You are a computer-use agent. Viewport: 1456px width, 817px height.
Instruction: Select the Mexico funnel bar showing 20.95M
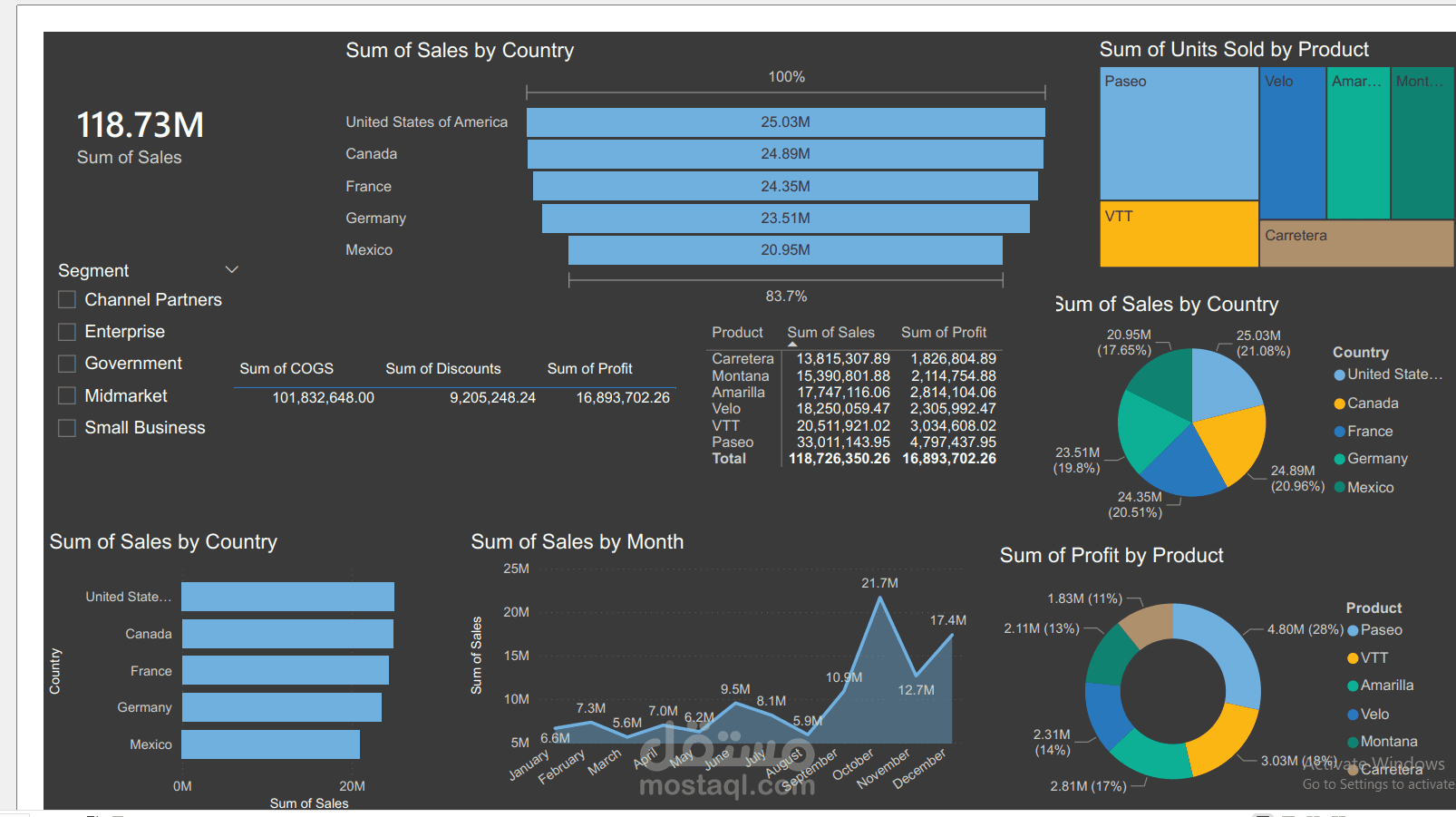pos(785,250)
